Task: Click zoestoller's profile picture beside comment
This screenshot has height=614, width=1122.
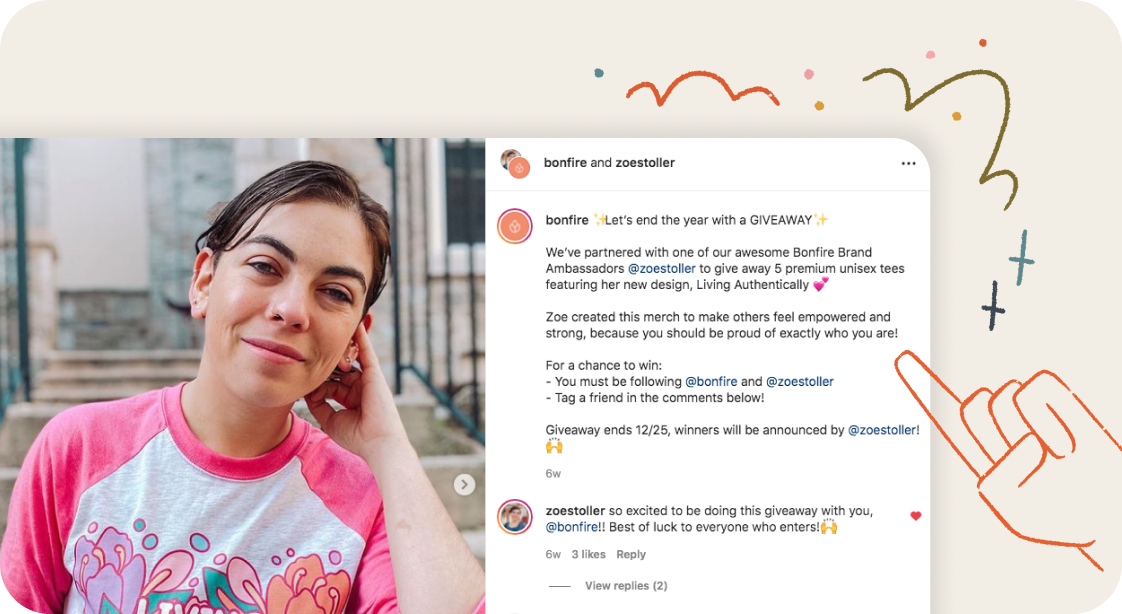Action: tap(514, 517)
